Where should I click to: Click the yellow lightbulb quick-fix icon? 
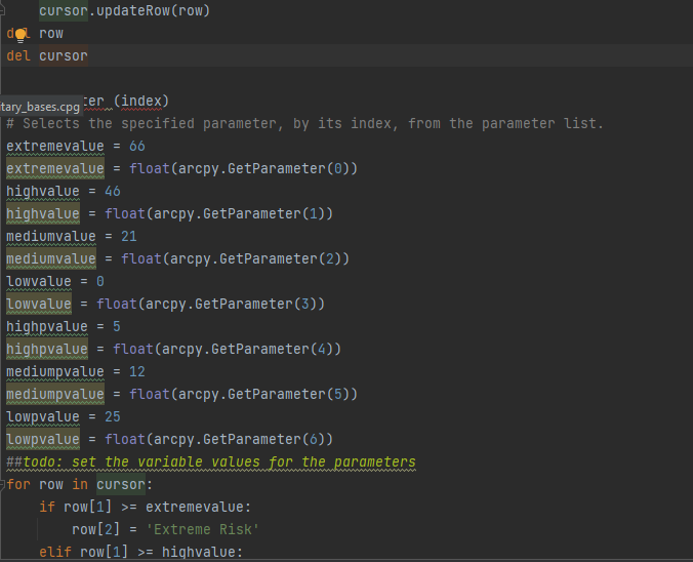20,35
